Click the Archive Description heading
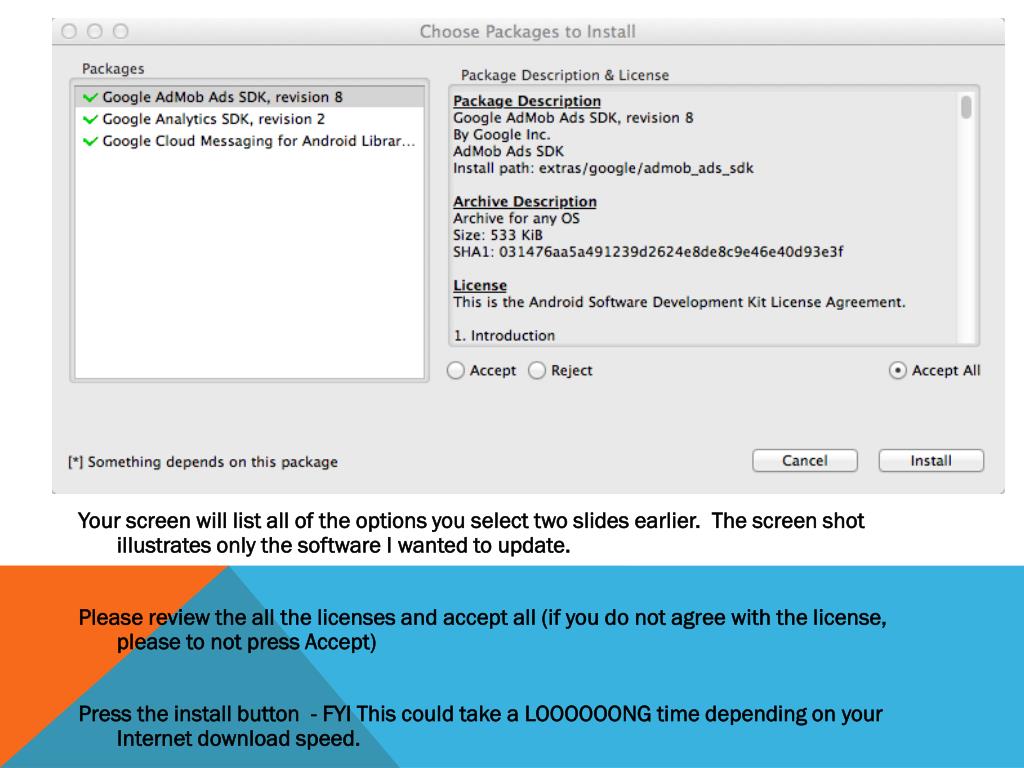This screenshot has width=1024, height=768. tap(524, 201)
